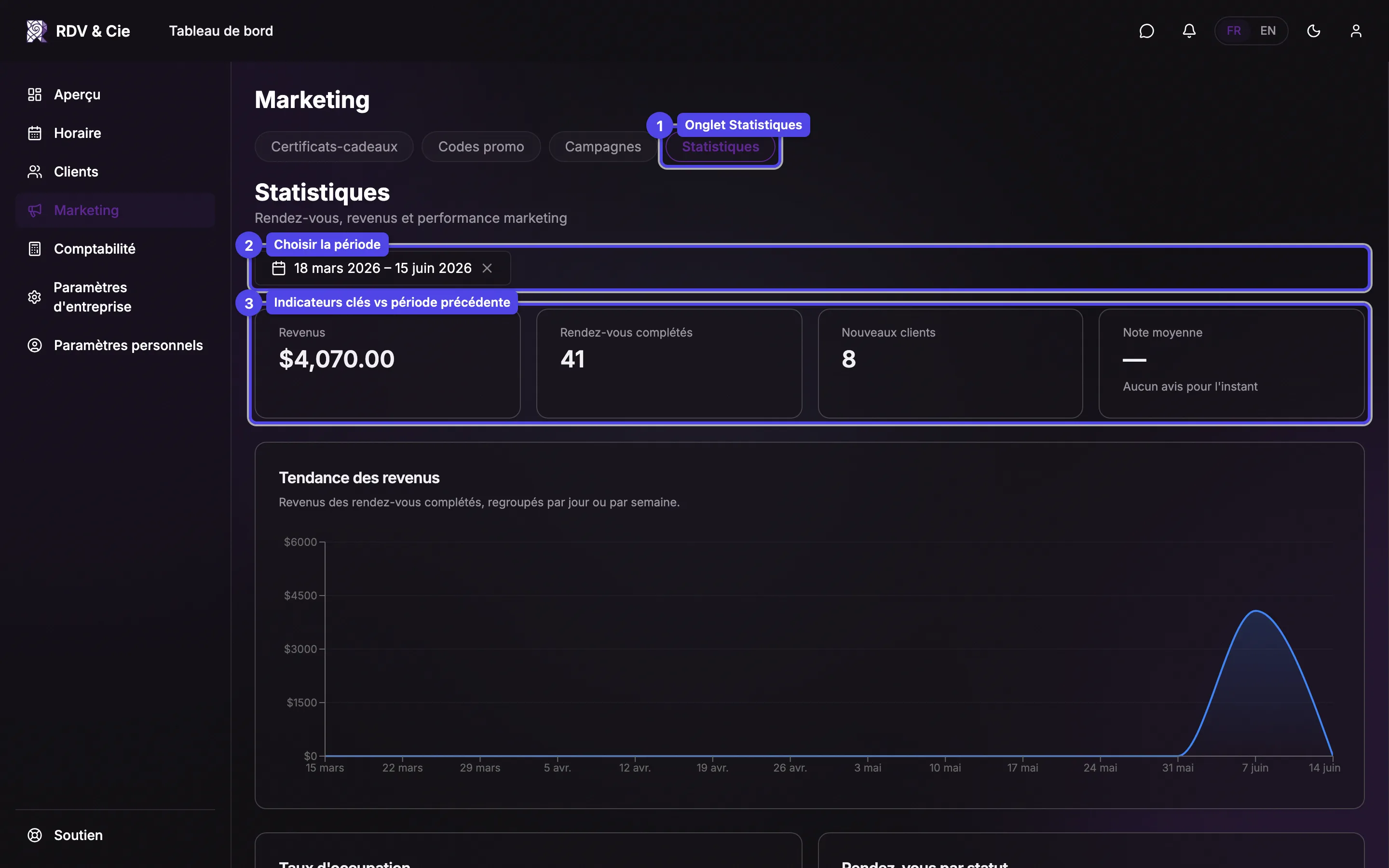Switch to the Certificats-cadeaux tab
The image size is (1389, 868).
tap(334, 147)
